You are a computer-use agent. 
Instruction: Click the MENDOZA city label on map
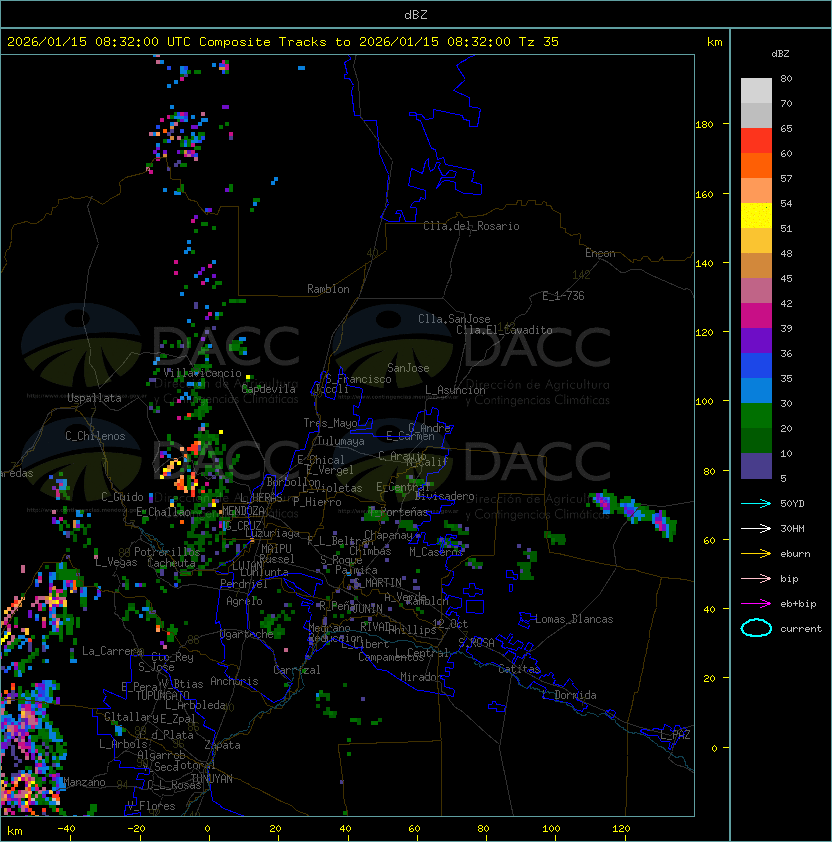coord(242,511)
